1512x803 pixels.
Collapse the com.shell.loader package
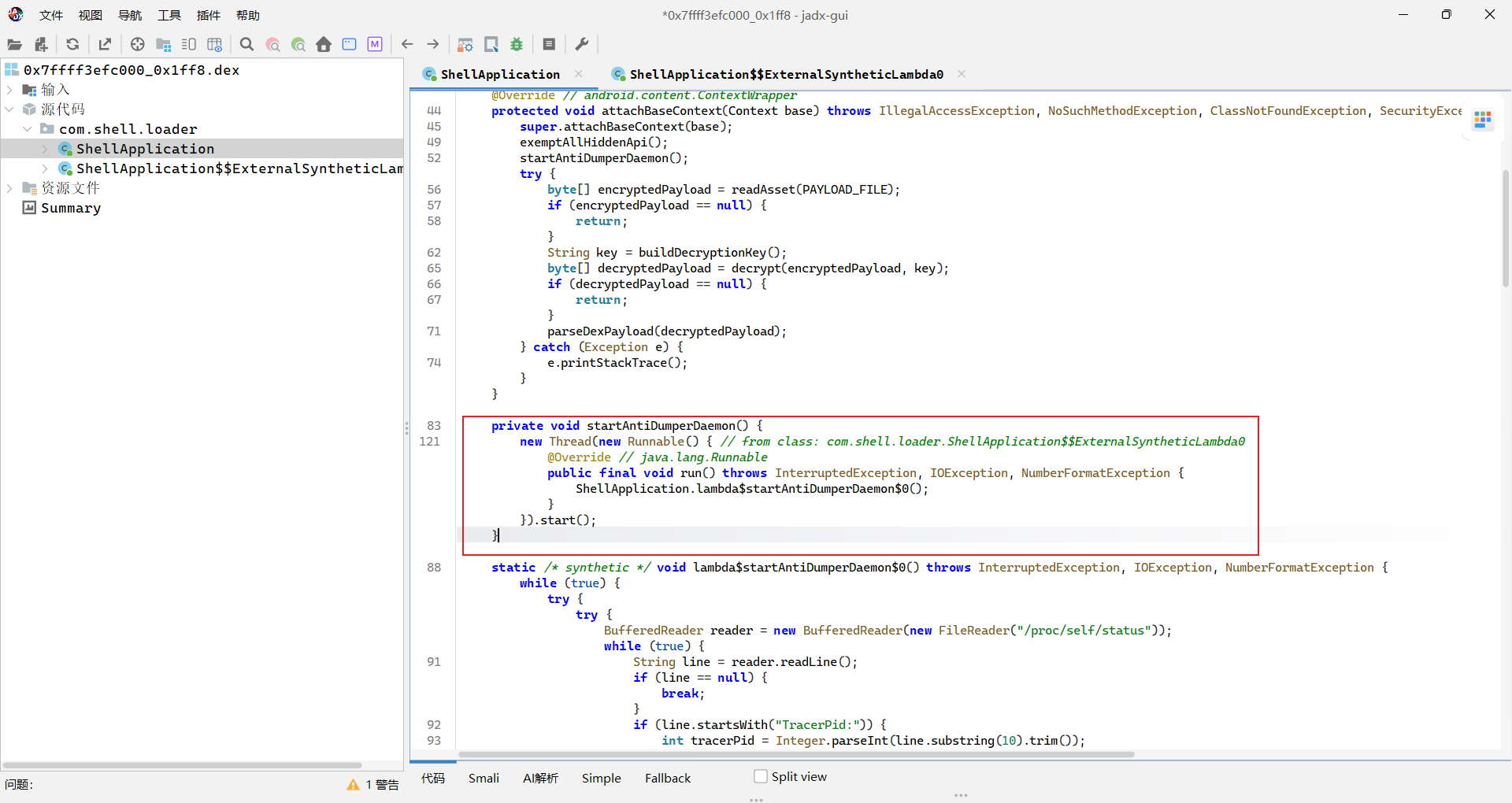[27, 129]
